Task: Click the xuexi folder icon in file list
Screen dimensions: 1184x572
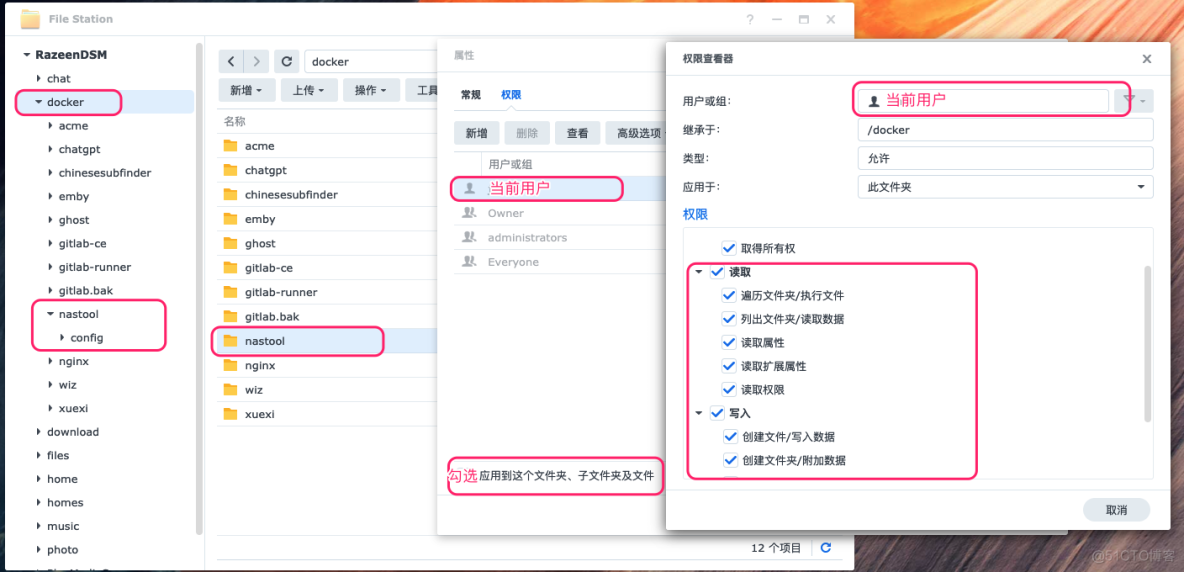Action: [230, 414]
